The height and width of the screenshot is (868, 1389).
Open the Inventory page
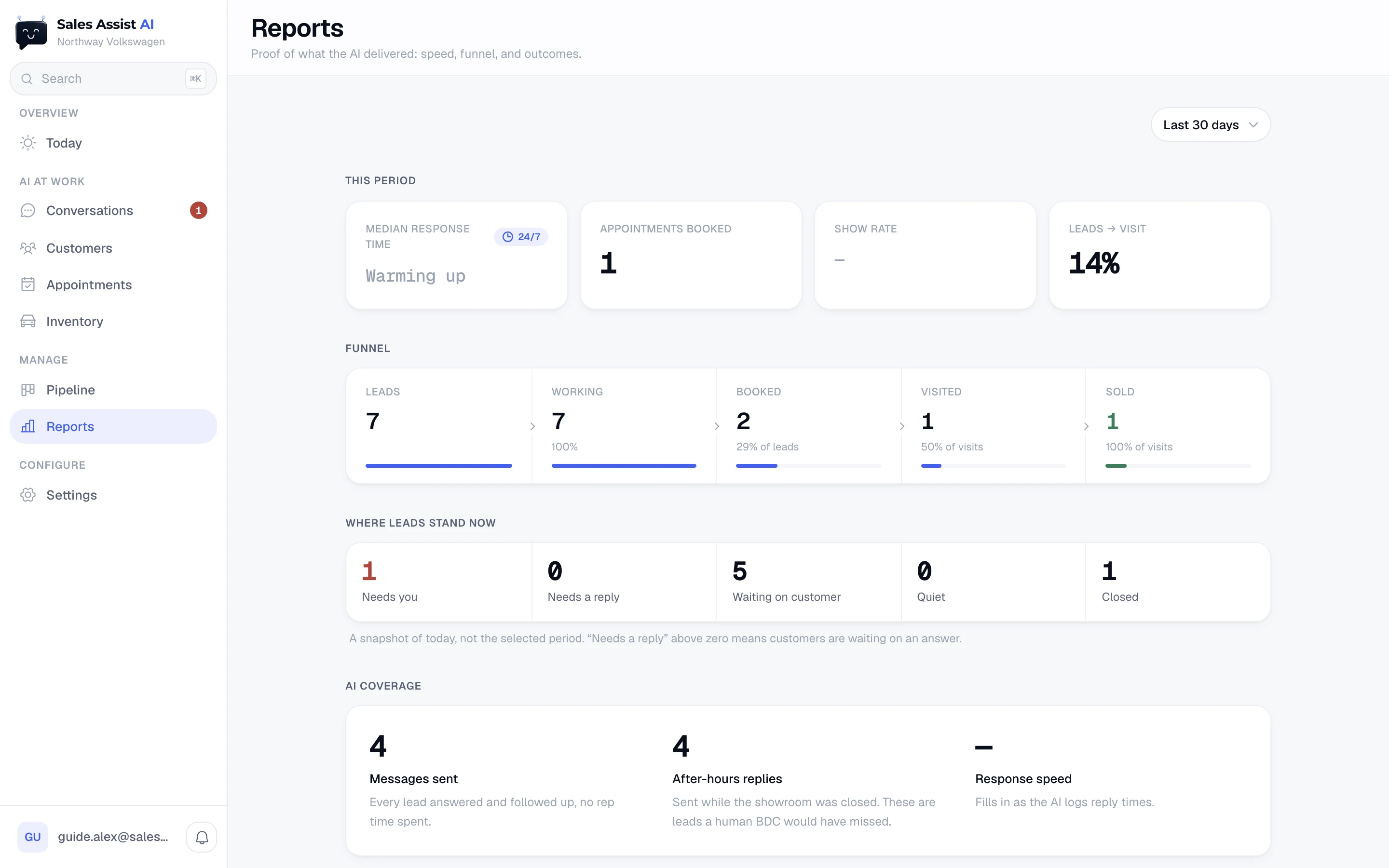(x=113, y=322)
